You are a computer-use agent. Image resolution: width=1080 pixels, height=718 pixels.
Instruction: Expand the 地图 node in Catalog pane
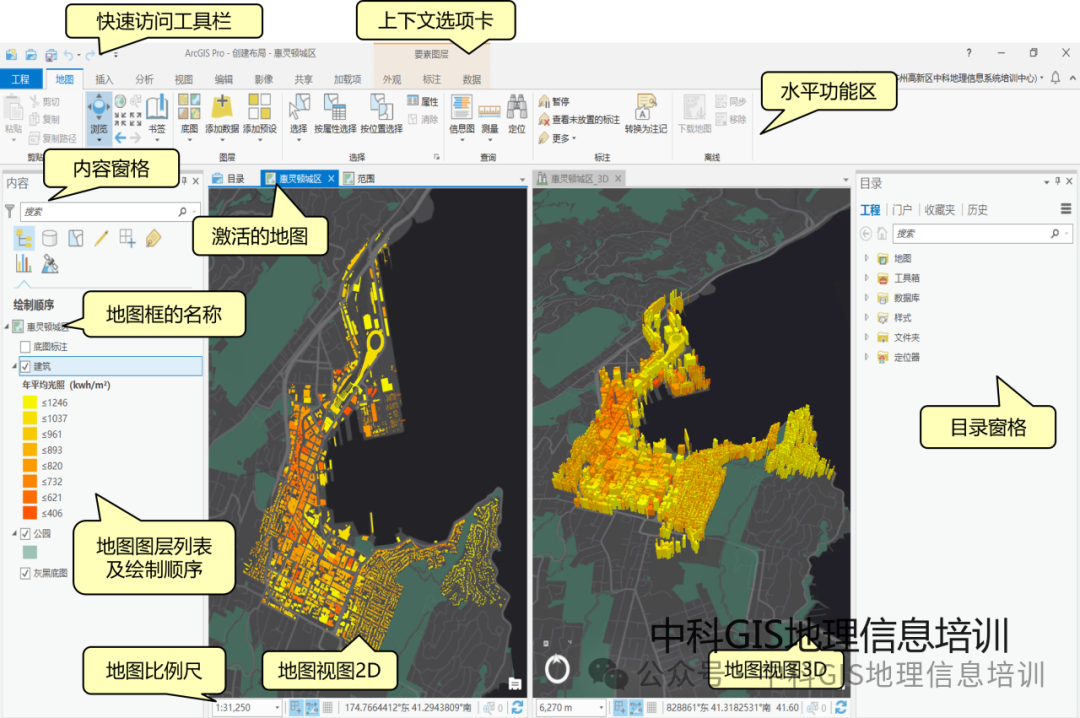pos(866,258)
